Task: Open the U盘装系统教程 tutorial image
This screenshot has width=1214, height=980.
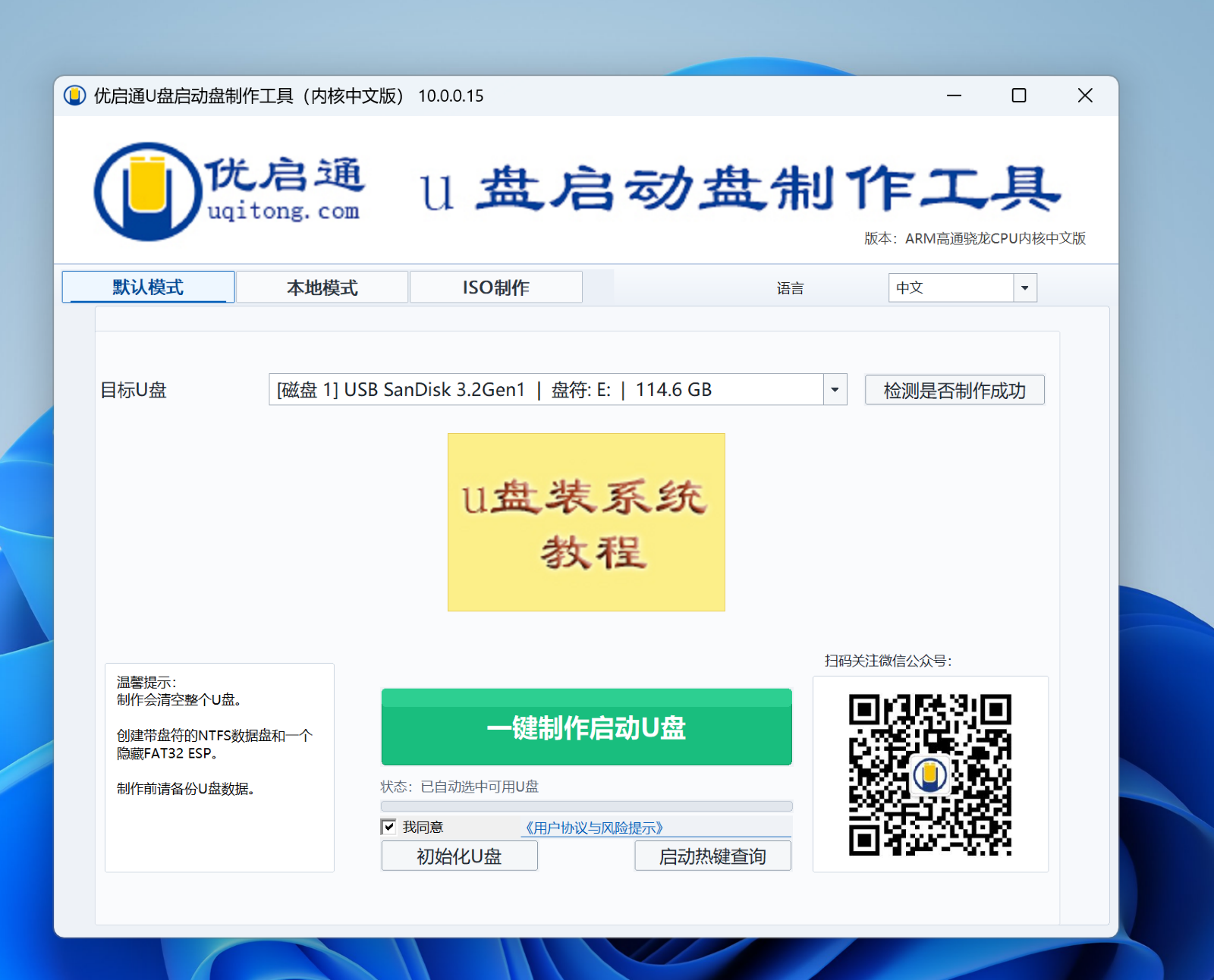Action: tap(587, 522)
